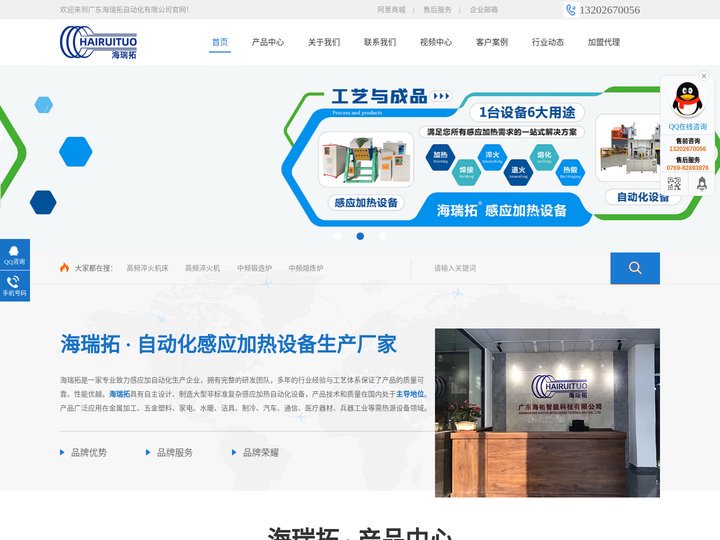Click hot search term 高频淬火机
The height and width of the screenshot is (540, 720).
(202, 268)
